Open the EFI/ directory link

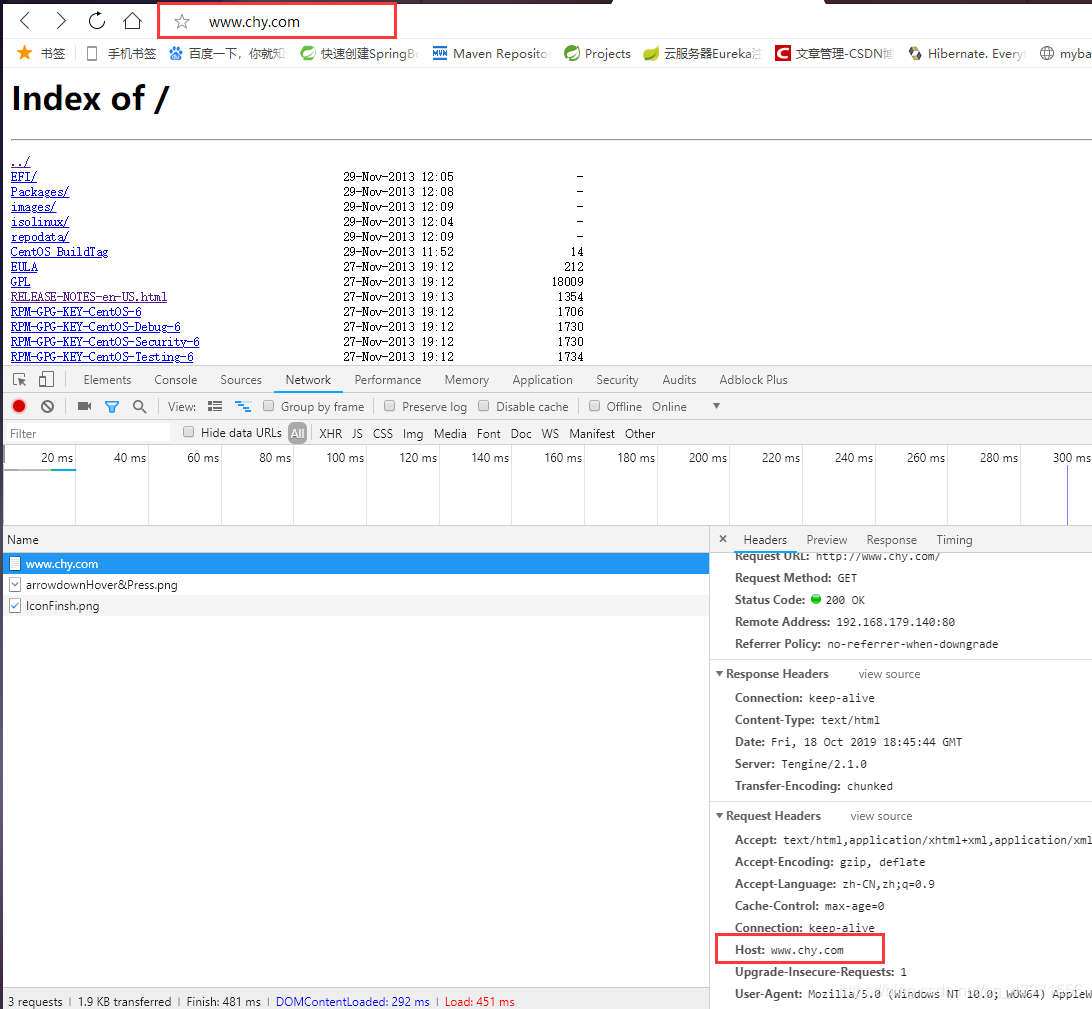pyautogui.click(x=24, y=177)
